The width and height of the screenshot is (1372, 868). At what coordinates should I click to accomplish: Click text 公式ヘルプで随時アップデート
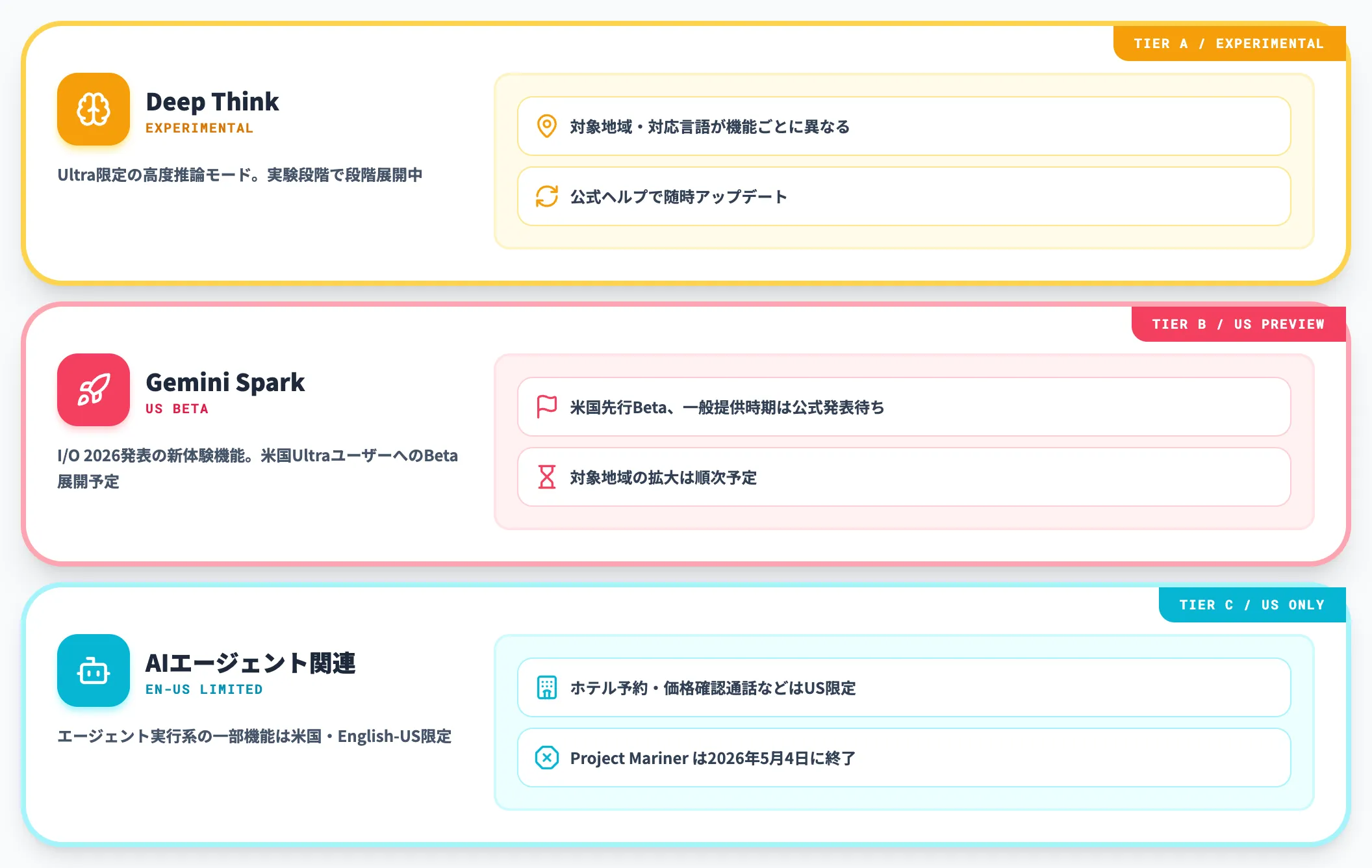[x=679, y=197]
